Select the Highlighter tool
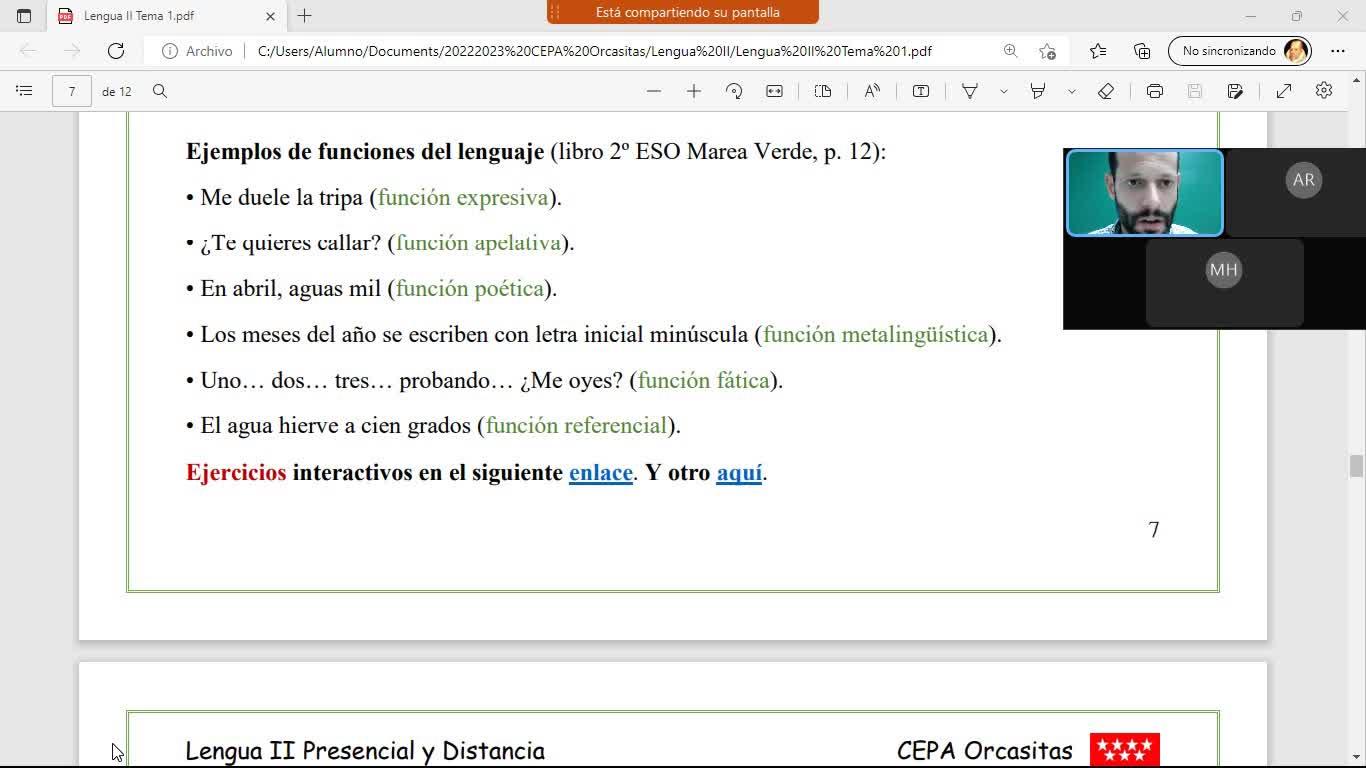Screen dimensions: 1366x768 point(1038,91)
